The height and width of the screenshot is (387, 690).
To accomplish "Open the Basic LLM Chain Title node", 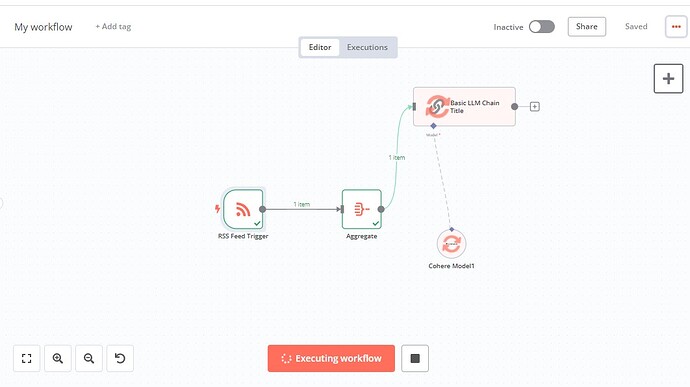I will pos(464,107).
